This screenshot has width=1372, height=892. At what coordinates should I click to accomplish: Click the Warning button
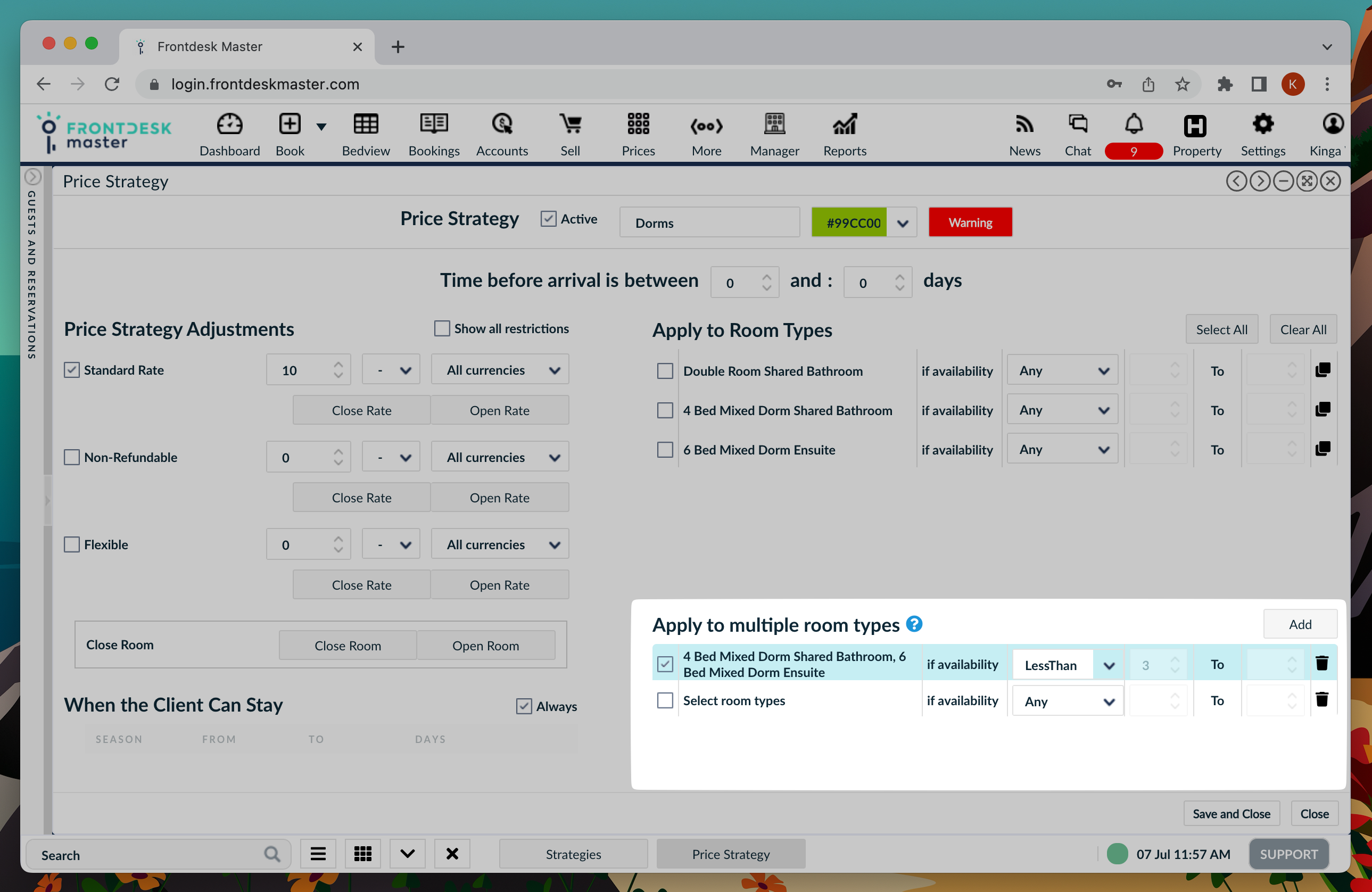970,222
